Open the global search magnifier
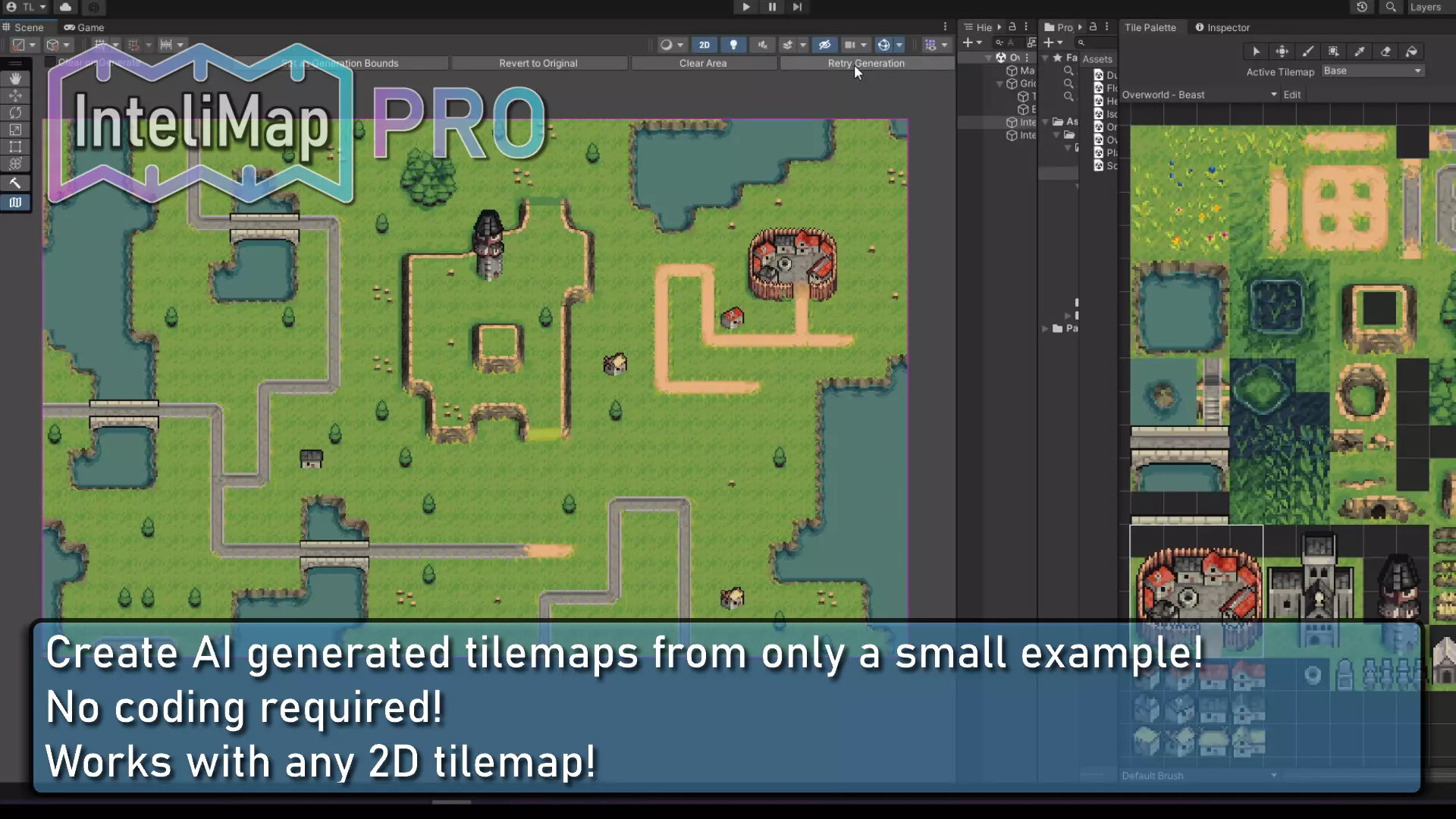1456x819 pixels. 1391,7
